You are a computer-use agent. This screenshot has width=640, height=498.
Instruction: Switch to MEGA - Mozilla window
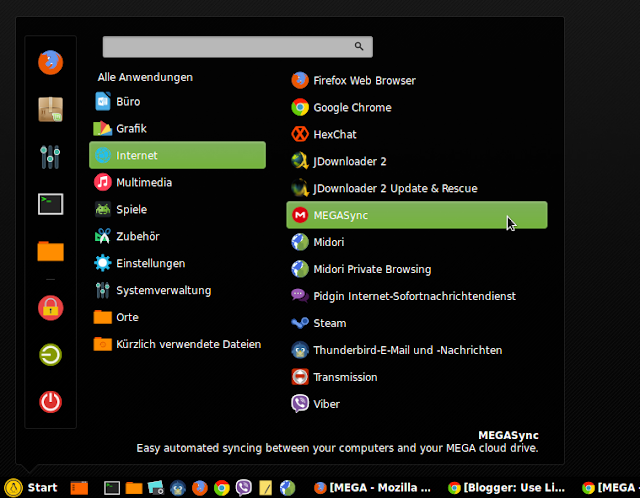click(x=372, y=487)
